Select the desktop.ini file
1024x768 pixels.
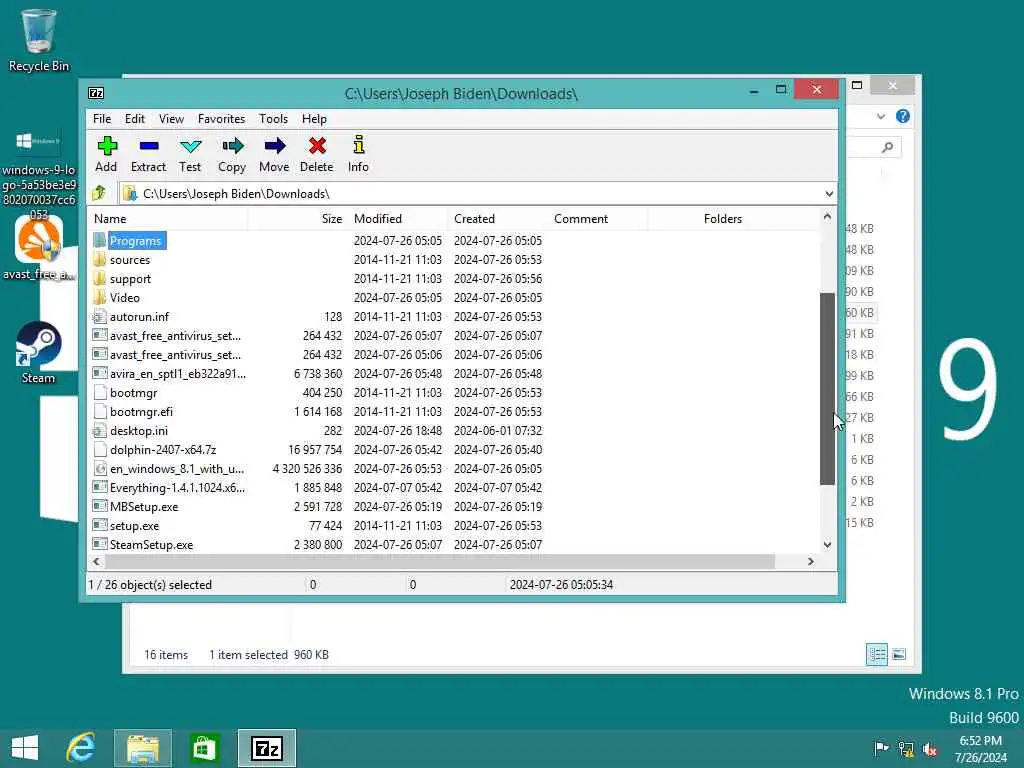(138, 431)
